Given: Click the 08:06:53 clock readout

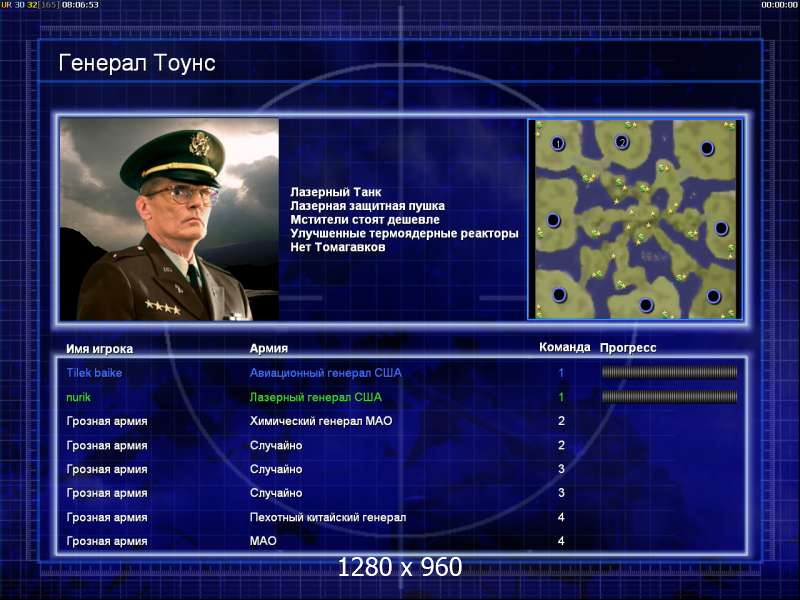Looking at the screenshot, I should [x=80, y=5].
